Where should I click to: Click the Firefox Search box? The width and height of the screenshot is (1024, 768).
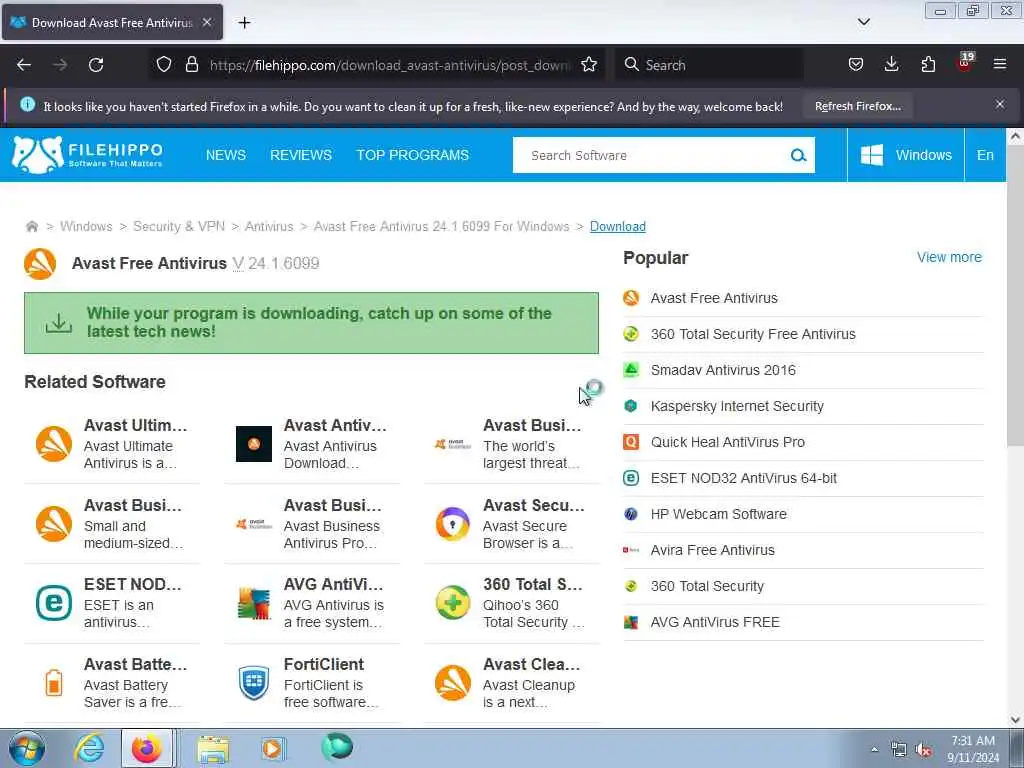[709, 65]
